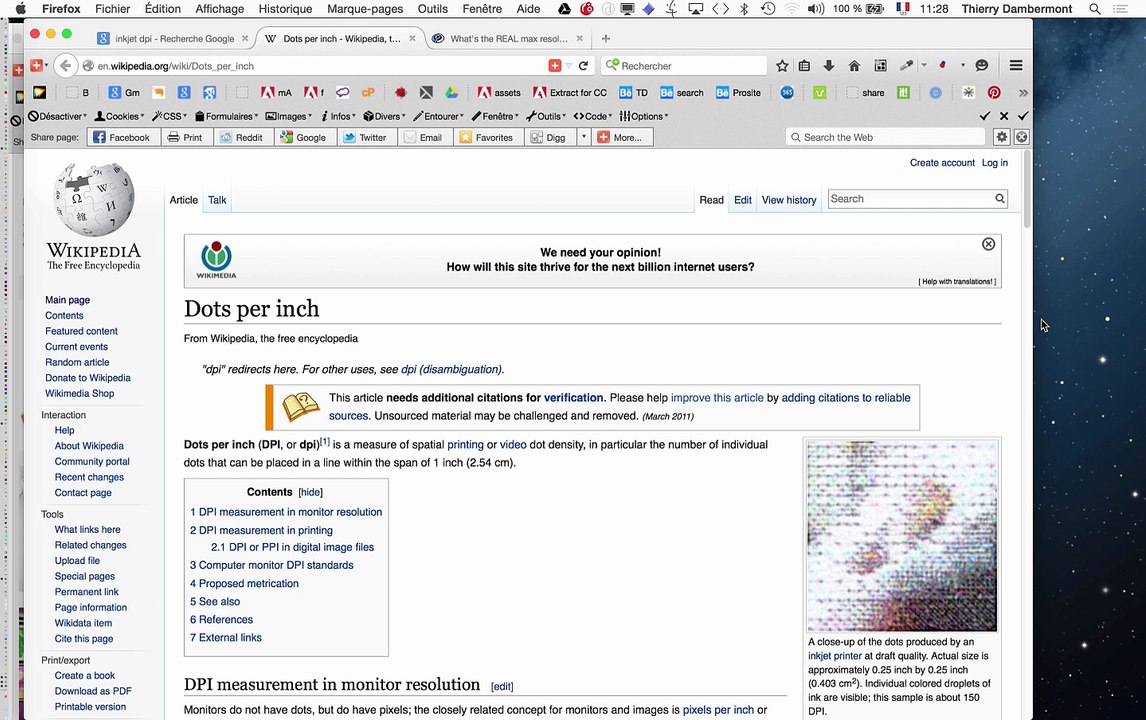The width and height of the screenshot is (1146, 720).
Task: Share page to Reddit
Action: (243, 137)
